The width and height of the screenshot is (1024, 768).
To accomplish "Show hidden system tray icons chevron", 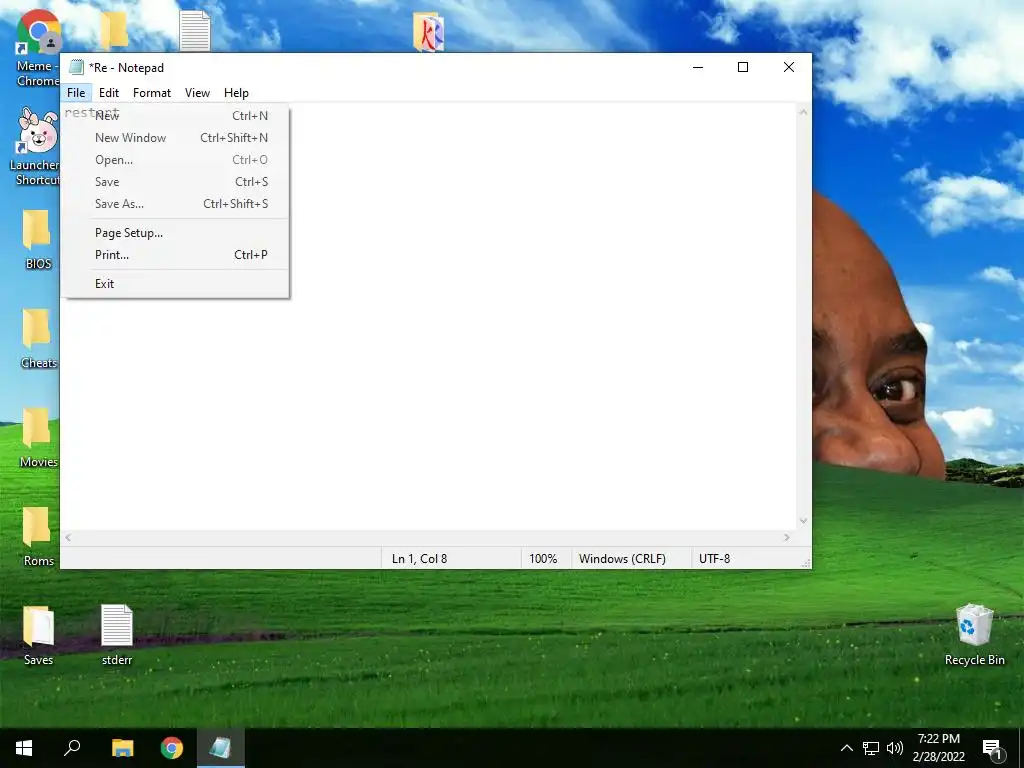I will click(x=846, y=748).
